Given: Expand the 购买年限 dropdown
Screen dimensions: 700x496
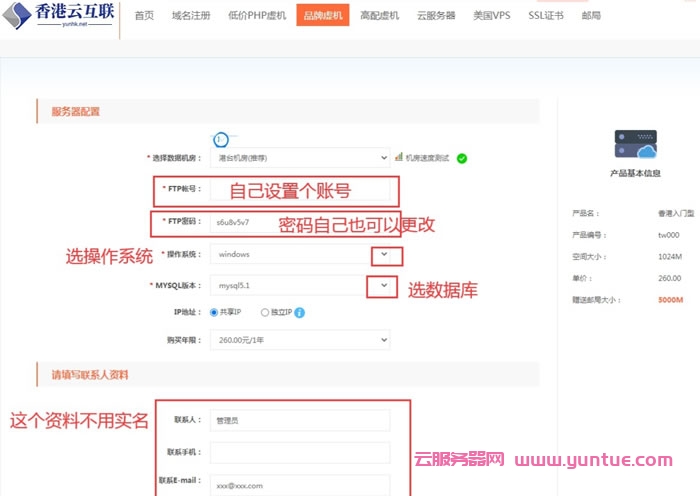Looking at the screenshot, I should 300,341.
